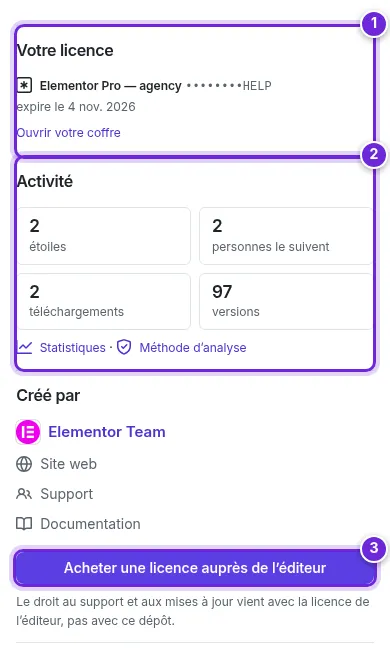Open the Méthode d'analyse link
The width and height of the screenshot is (390, 653).
click(192, 347)
